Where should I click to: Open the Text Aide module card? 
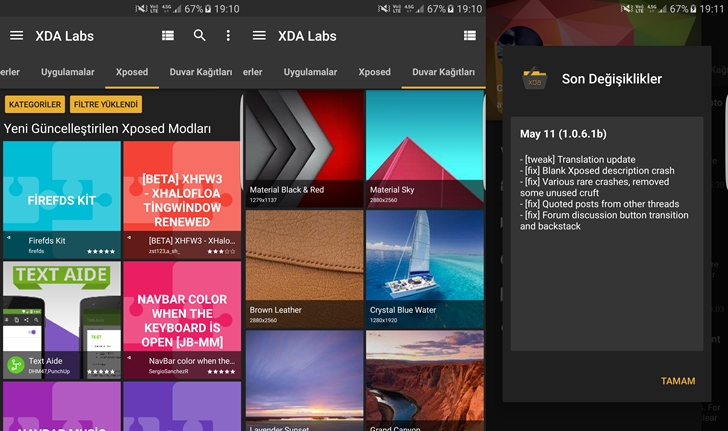pyautogui.click(x=62, y=320)
